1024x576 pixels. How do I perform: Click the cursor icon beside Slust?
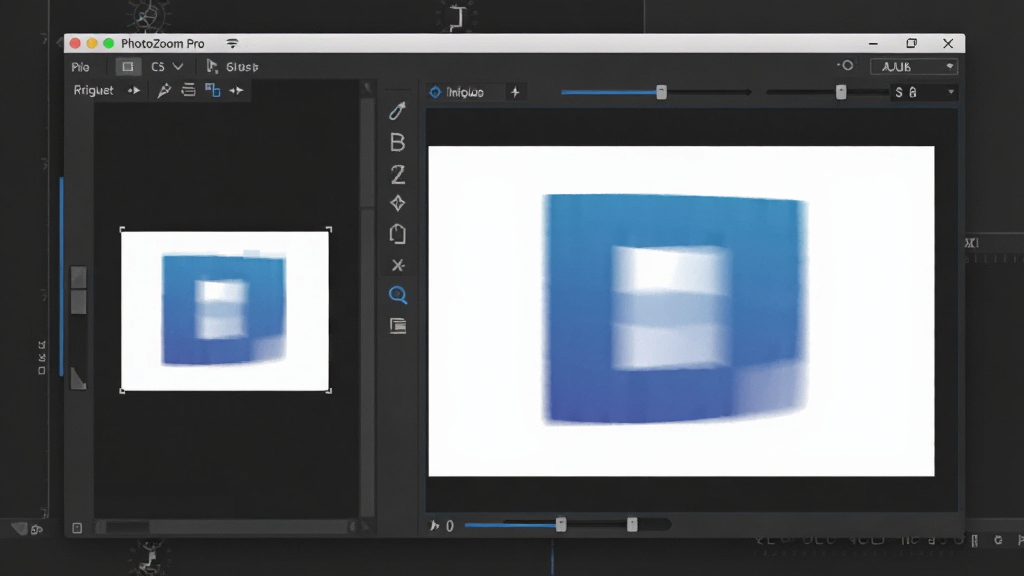pyautogui.click(x=212, y=66)
